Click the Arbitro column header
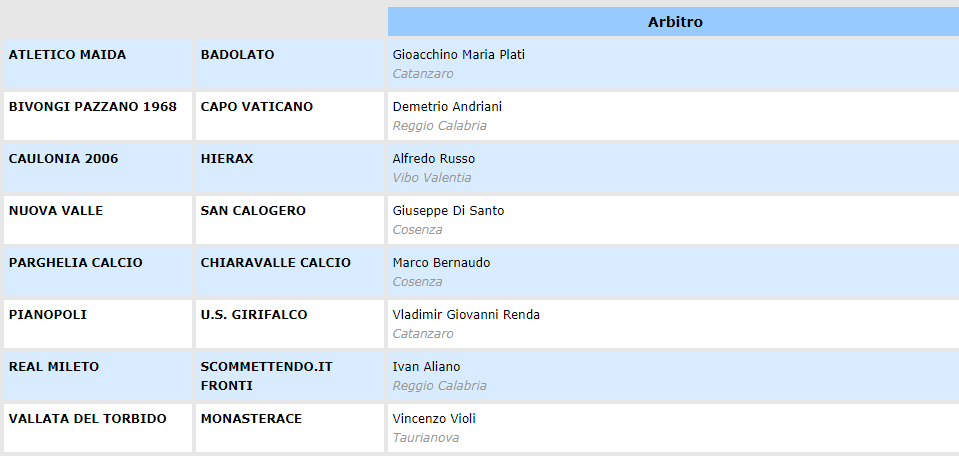The image size is (959, 456). coord(674,22)
